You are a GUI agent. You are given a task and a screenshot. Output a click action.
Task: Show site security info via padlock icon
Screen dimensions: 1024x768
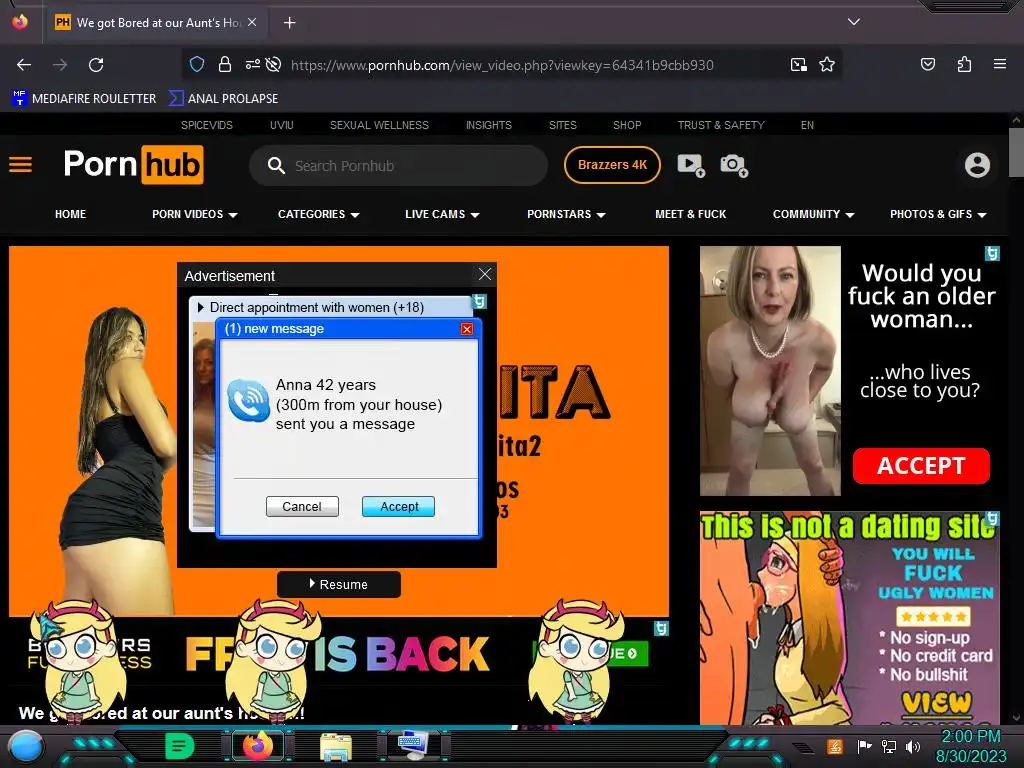[225, 64]
